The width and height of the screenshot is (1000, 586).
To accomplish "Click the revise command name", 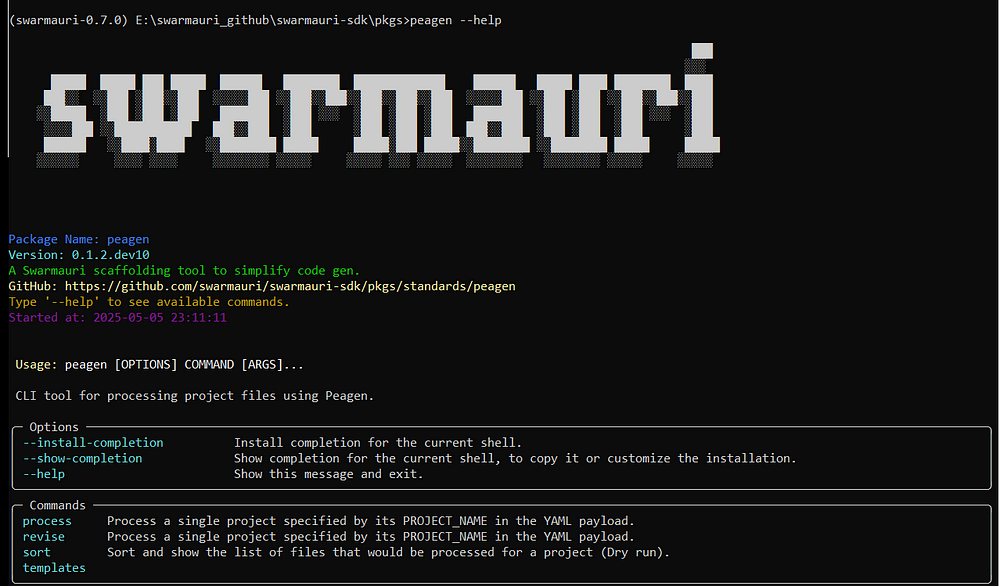I will (43, 536).
